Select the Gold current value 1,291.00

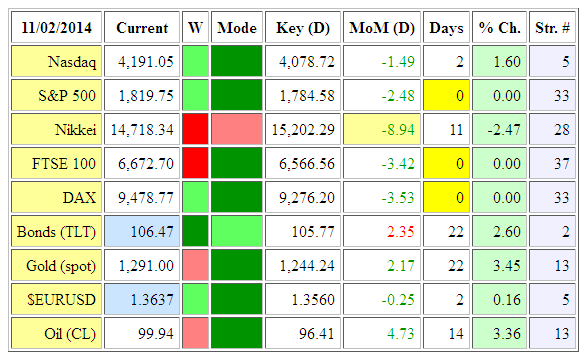click(142, 265)
